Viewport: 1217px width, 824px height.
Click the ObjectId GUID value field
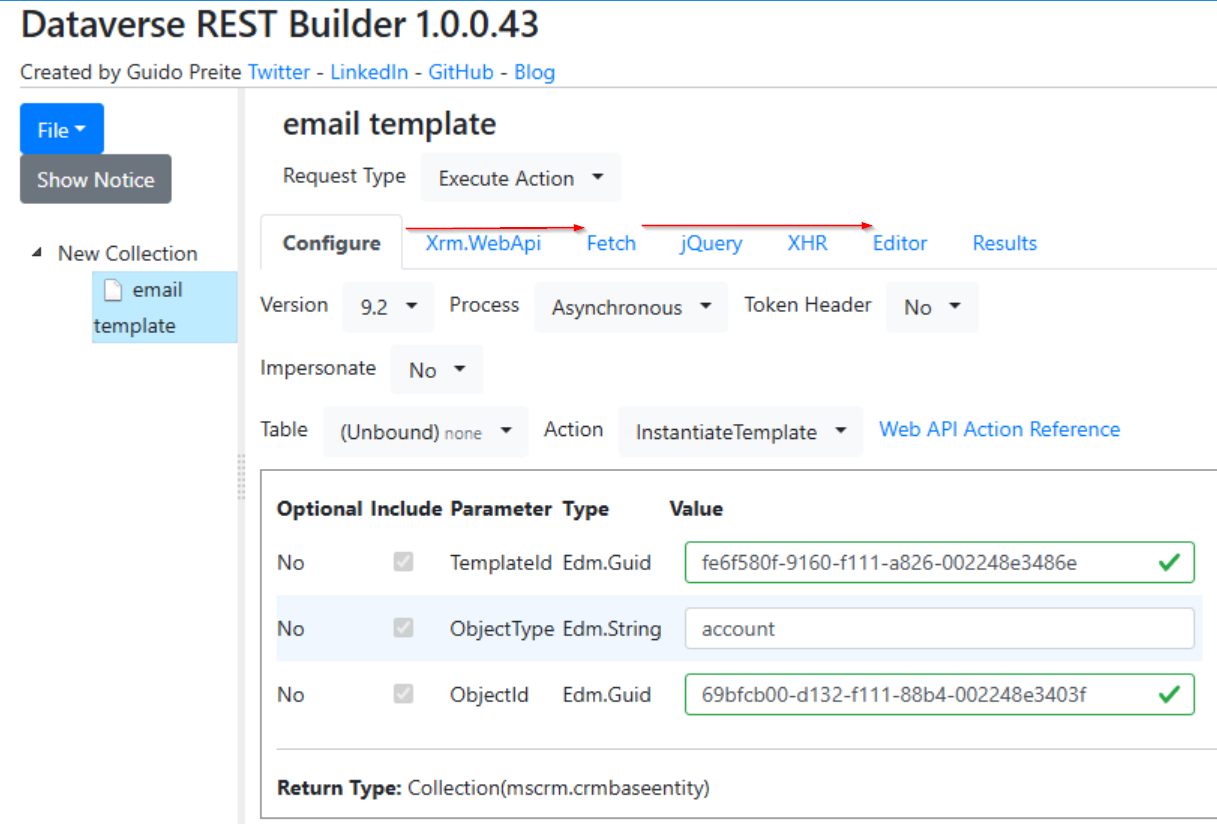939,694
